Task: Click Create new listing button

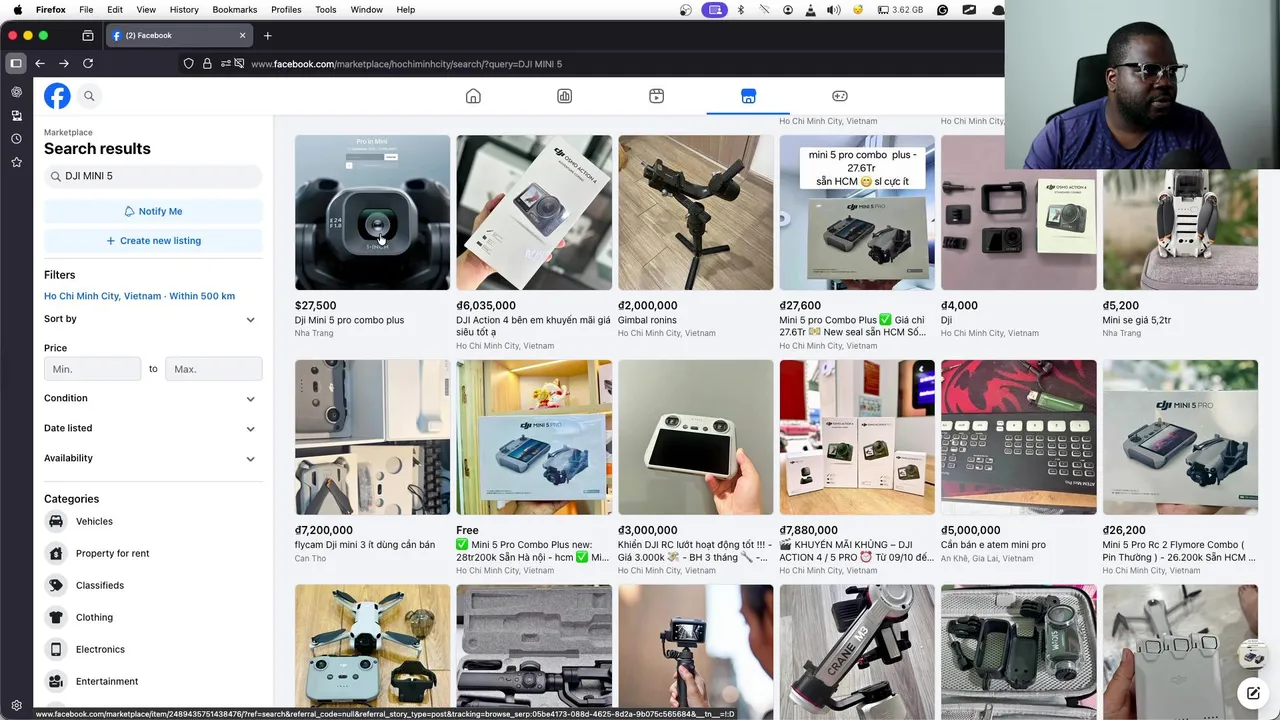Action: tap(153, 240)
